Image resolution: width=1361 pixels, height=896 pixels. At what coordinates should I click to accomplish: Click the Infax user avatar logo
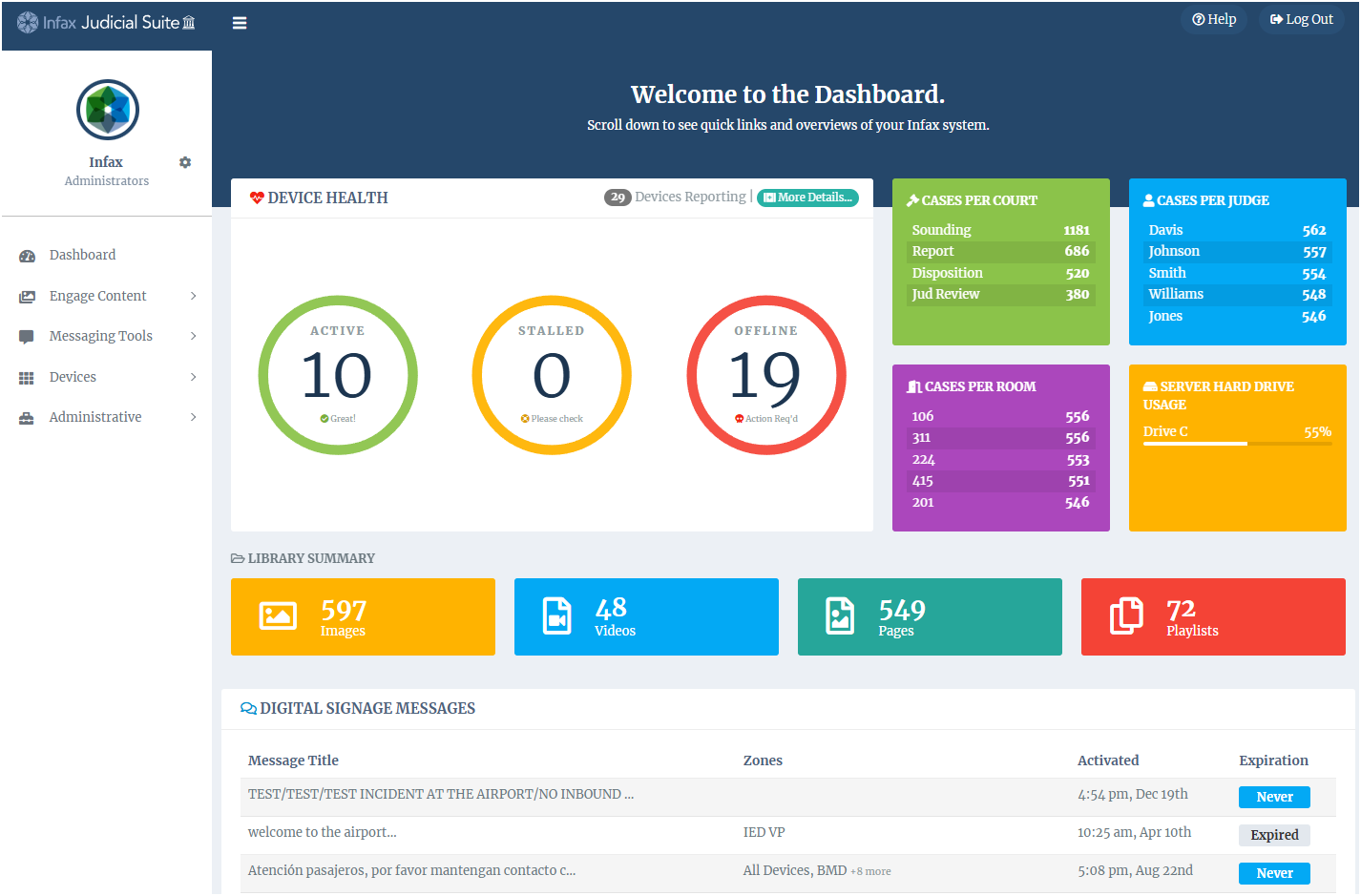click(108, 110)
